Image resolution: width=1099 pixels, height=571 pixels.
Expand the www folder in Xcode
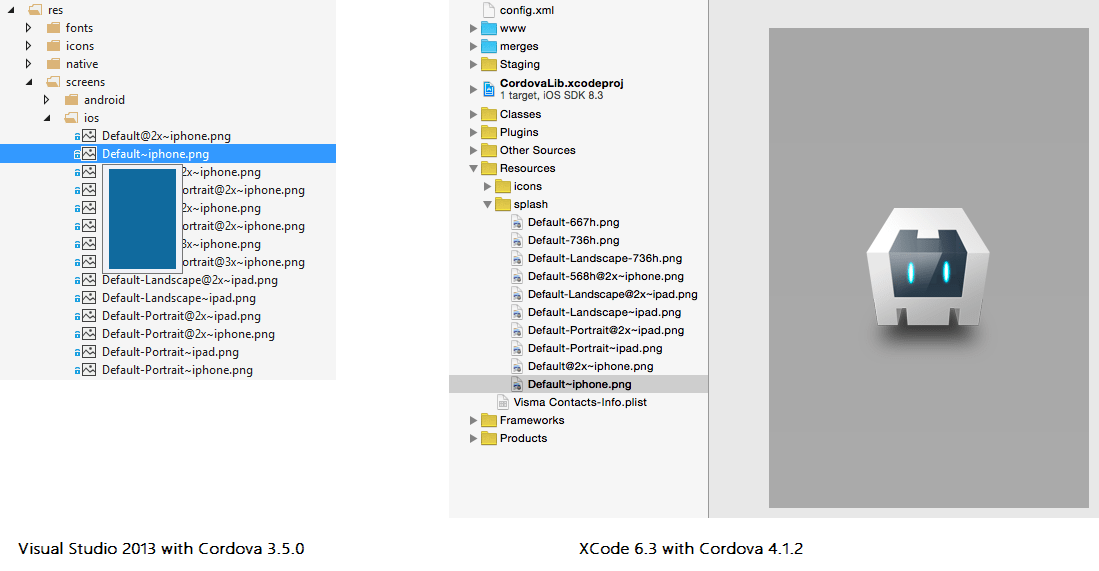click(x=473, y=29)
